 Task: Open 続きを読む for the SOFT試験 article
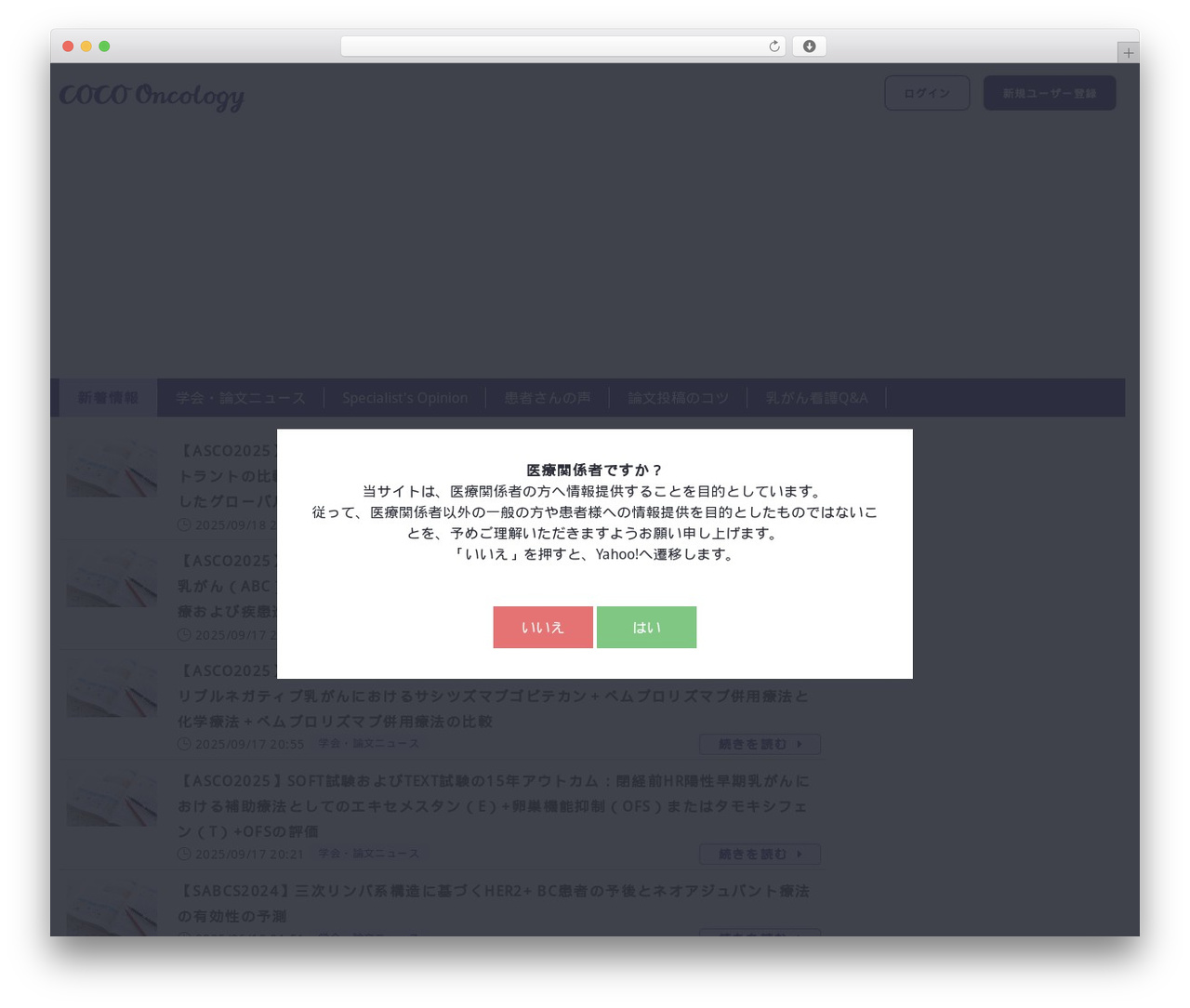coord(760,854)
